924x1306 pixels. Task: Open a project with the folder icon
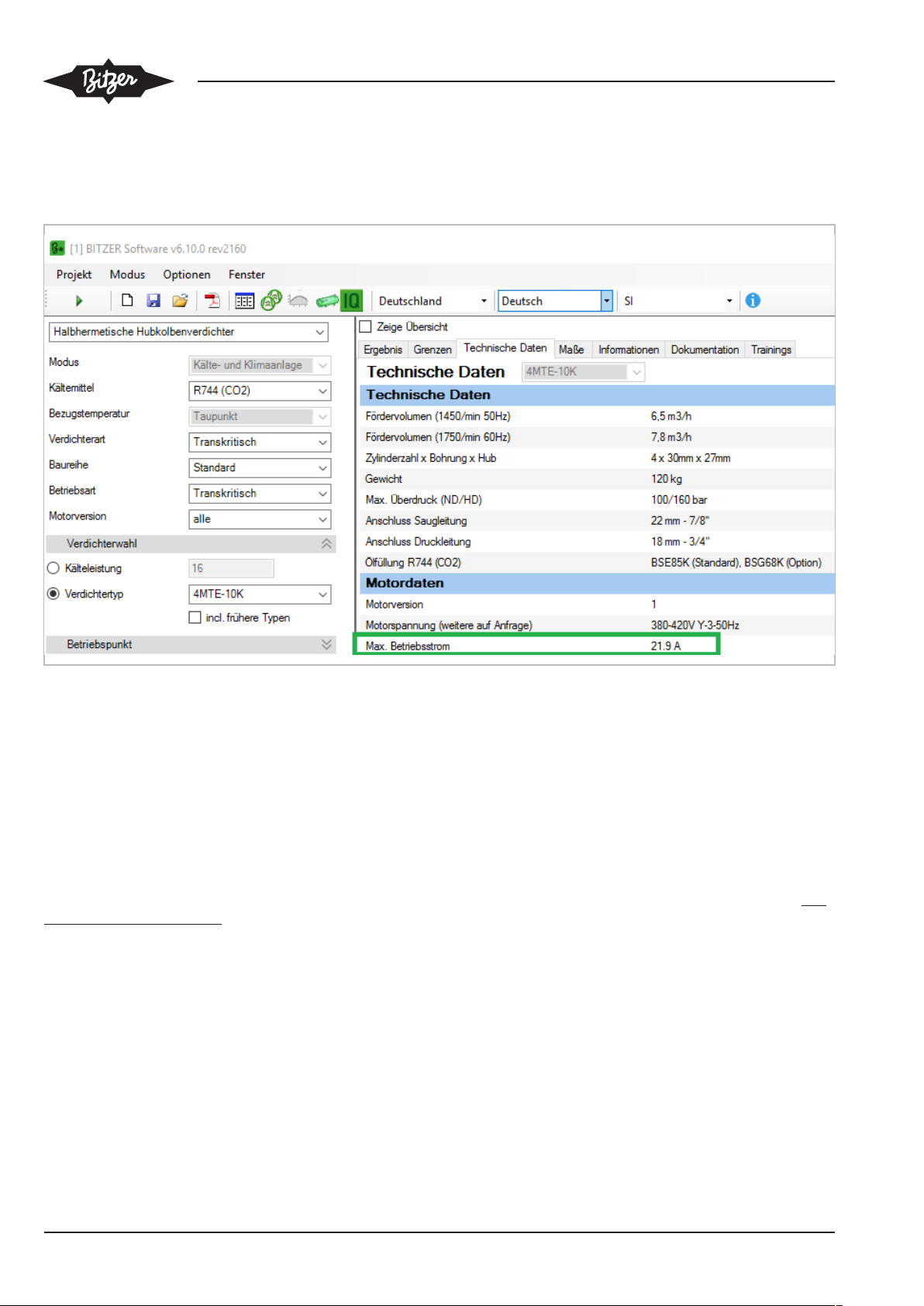pyautogui.click(x=180, y=301)
